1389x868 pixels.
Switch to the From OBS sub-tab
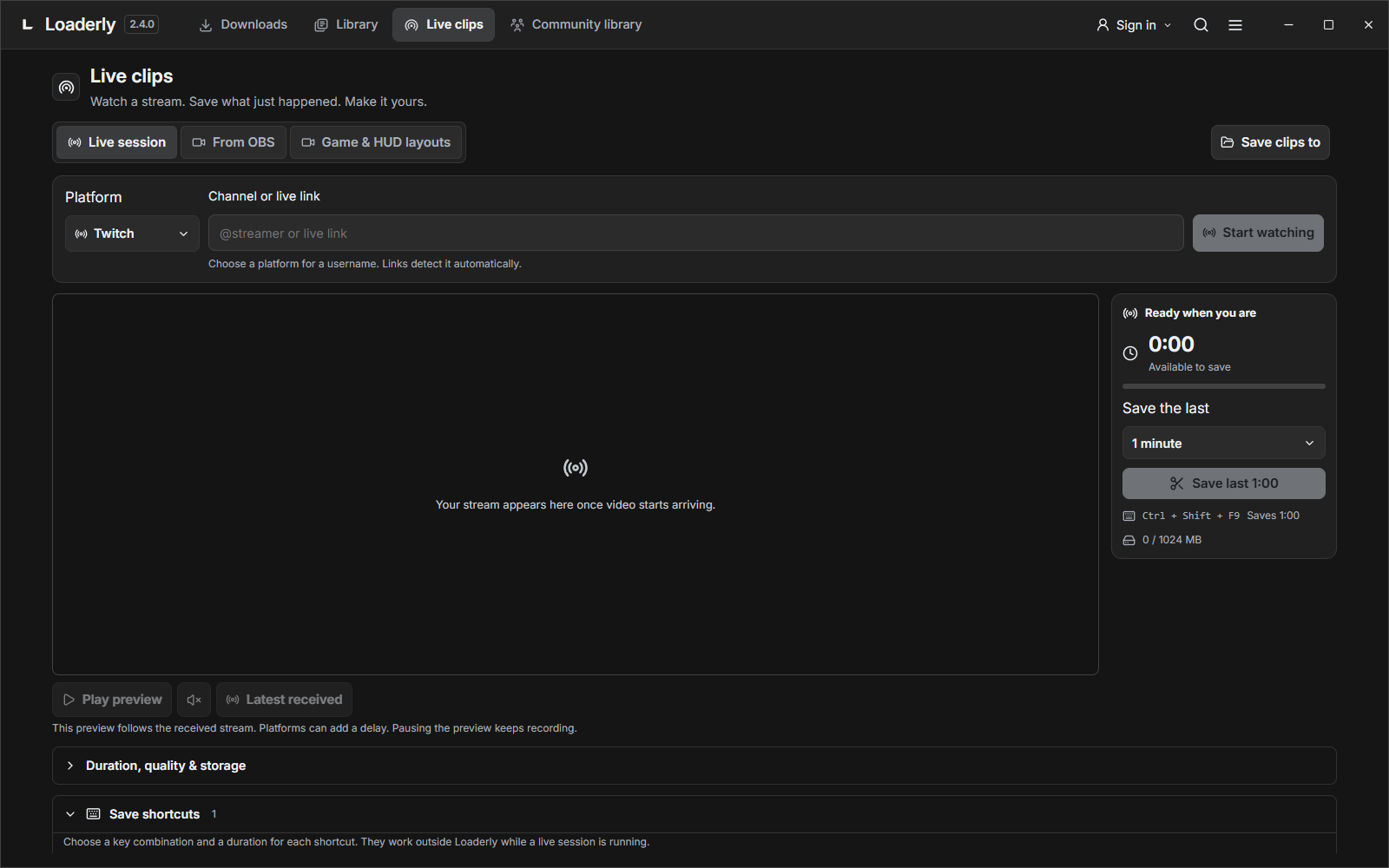tap(234, 142)
